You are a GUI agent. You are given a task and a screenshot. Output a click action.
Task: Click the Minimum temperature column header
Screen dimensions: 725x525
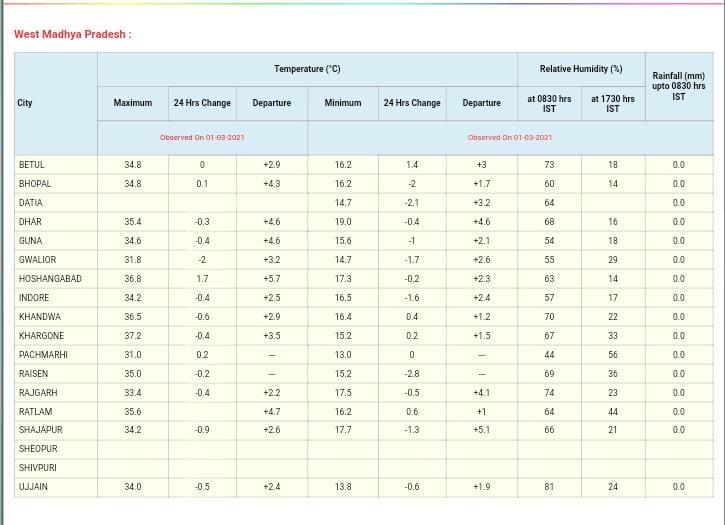[x=342, y=103]
